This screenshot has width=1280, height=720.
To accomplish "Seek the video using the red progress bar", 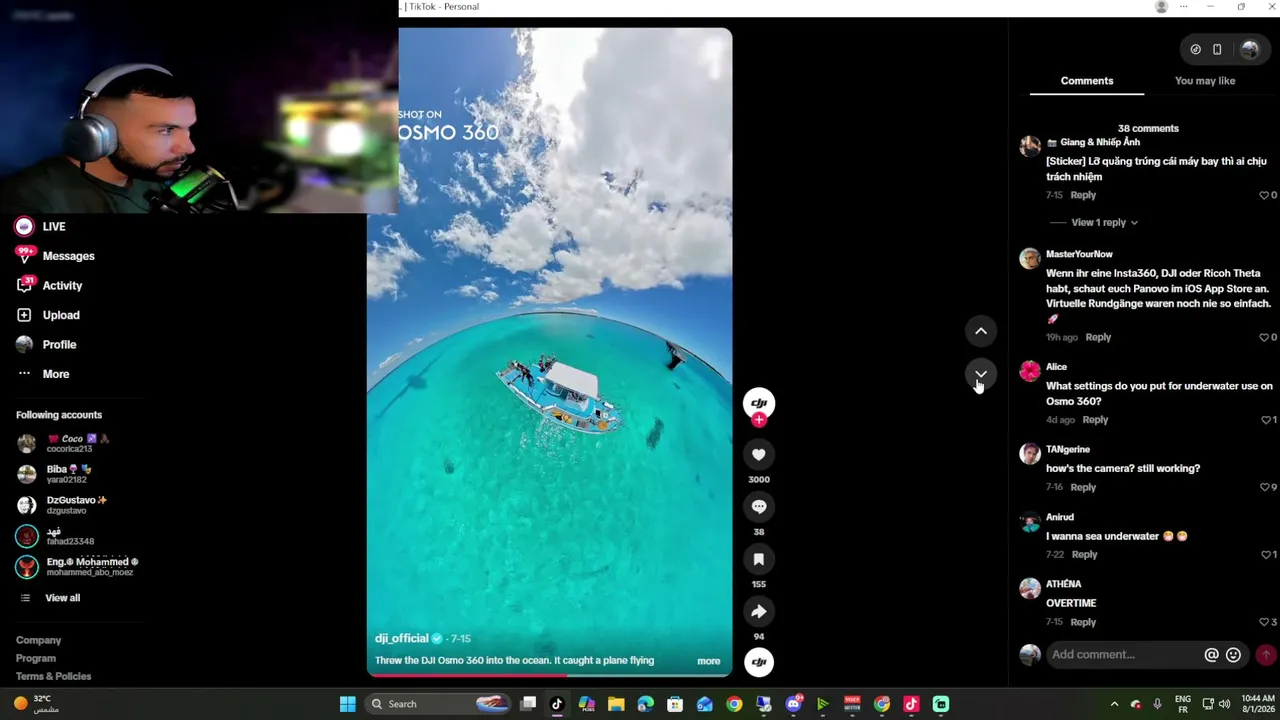I will 549,675.
